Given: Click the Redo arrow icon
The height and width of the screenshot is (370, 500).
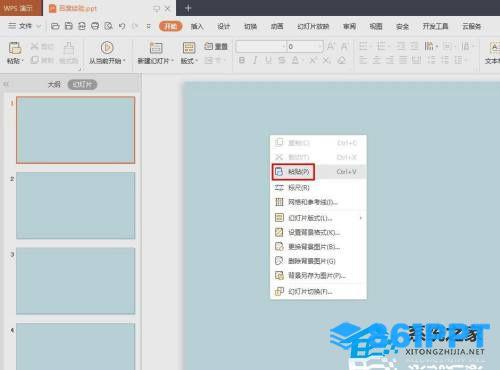Looking at the screenshot, I should click(x=135, y=26).
